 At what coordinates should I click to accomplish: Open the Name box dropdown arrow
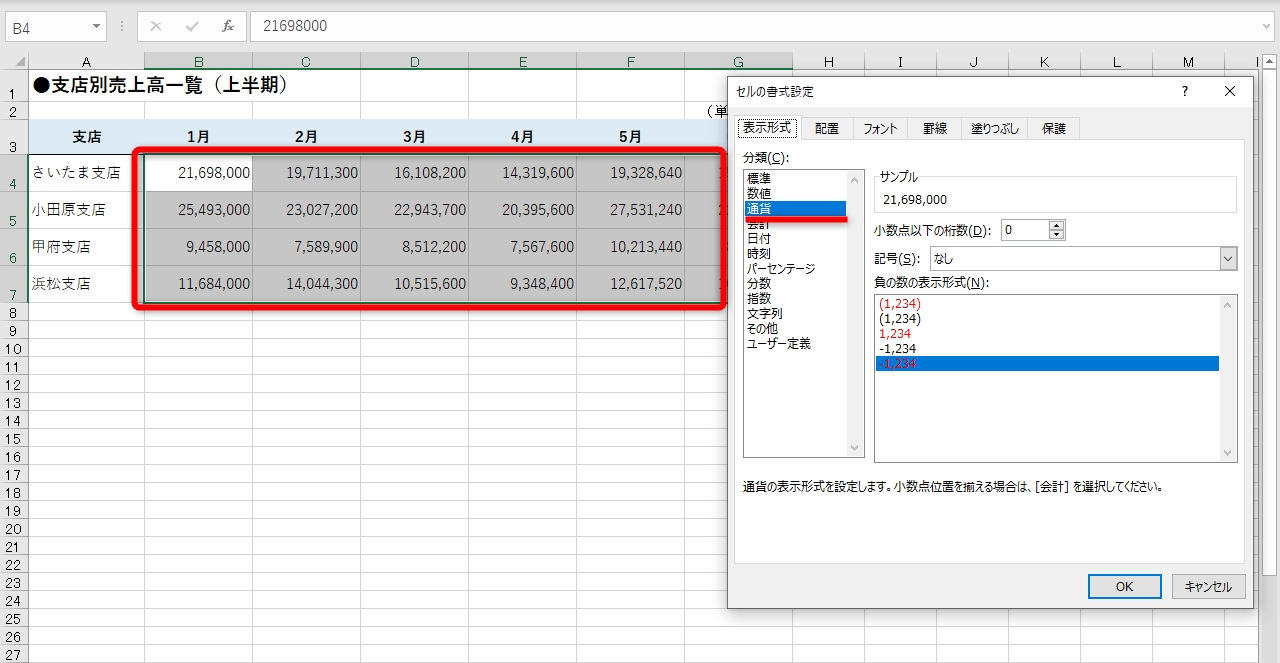(96, 27)
